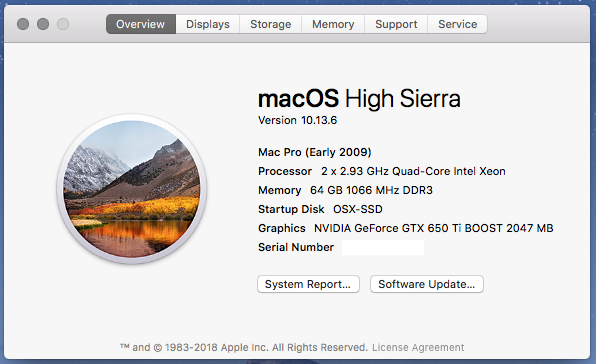This screenshot has width=596, height=364.
Task: Select the Overview tab
Action: point(141,24)
